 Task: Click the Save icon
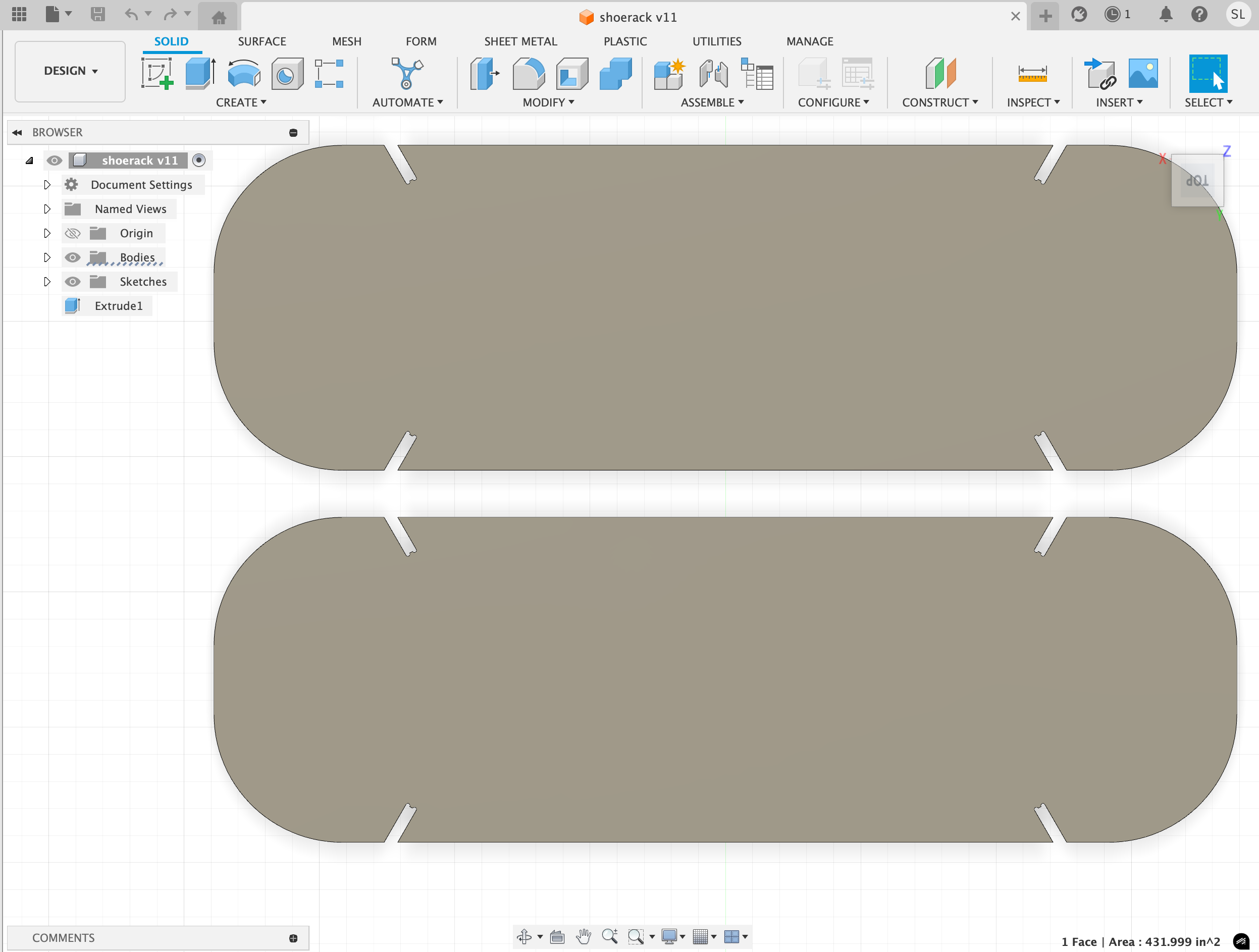click(98, 14)
